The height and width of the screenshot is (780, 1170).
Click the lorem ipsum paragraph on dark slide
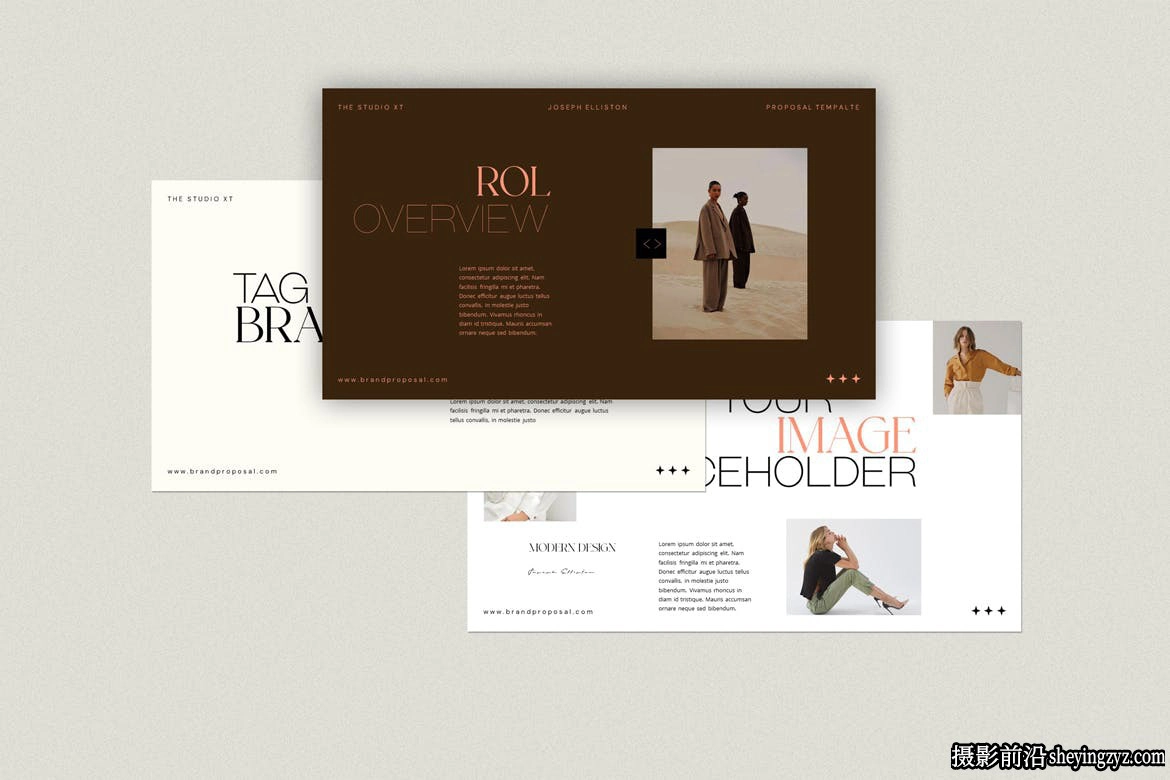[505, 300]
